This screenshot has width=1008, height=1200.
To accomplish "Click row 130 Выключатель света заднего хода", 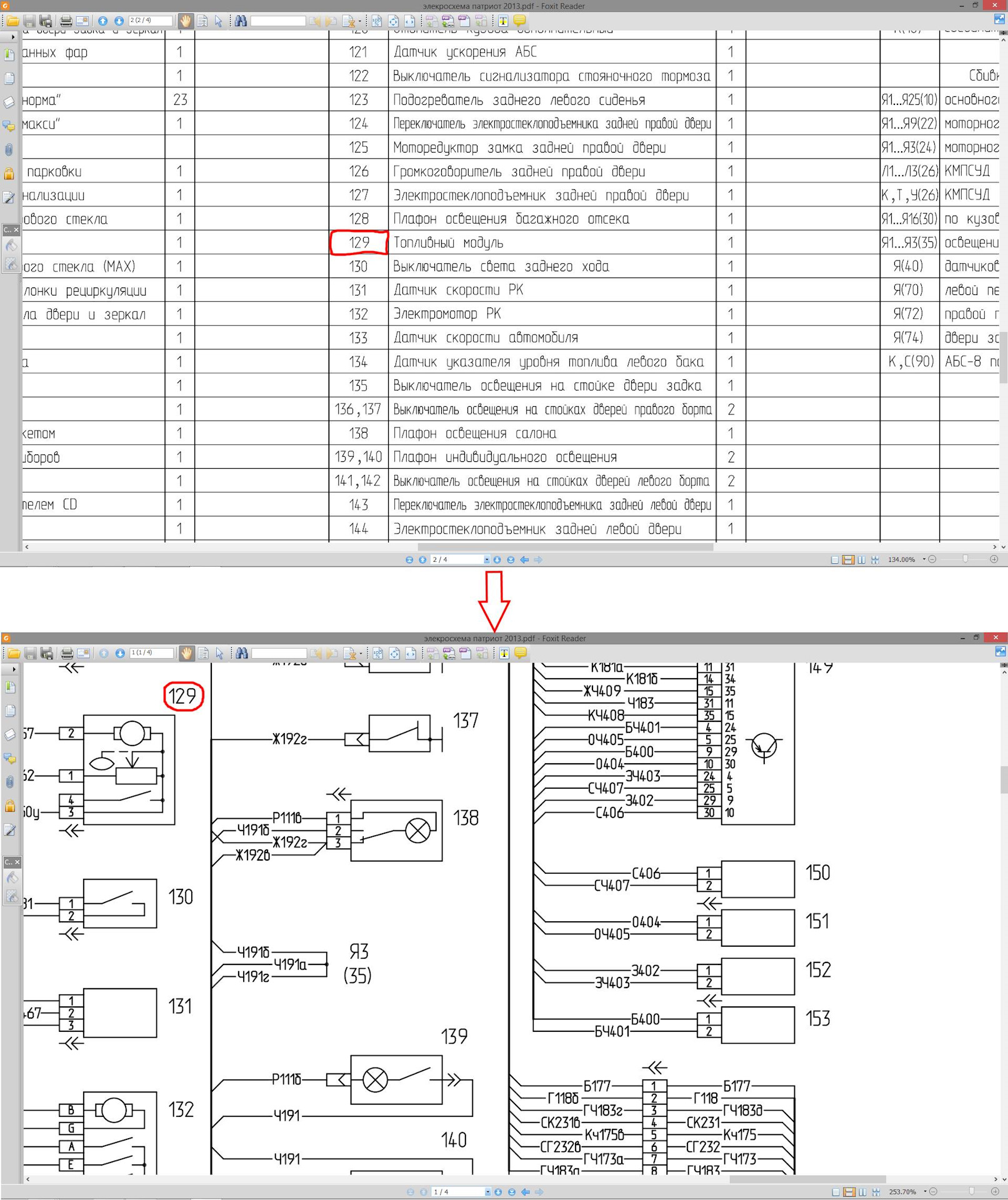I will pos(501,266).
